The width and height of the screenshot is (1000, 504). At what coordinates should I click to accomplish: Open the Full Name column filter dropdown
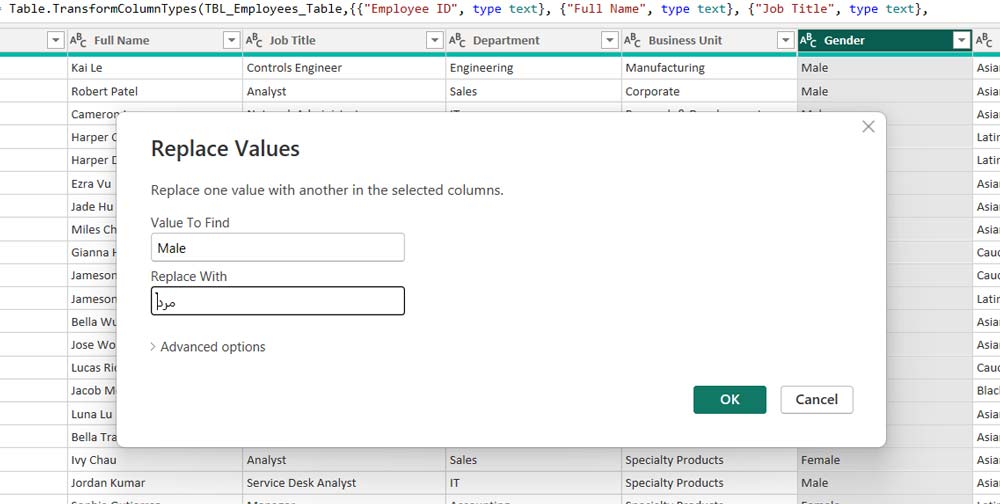[232, 41]
